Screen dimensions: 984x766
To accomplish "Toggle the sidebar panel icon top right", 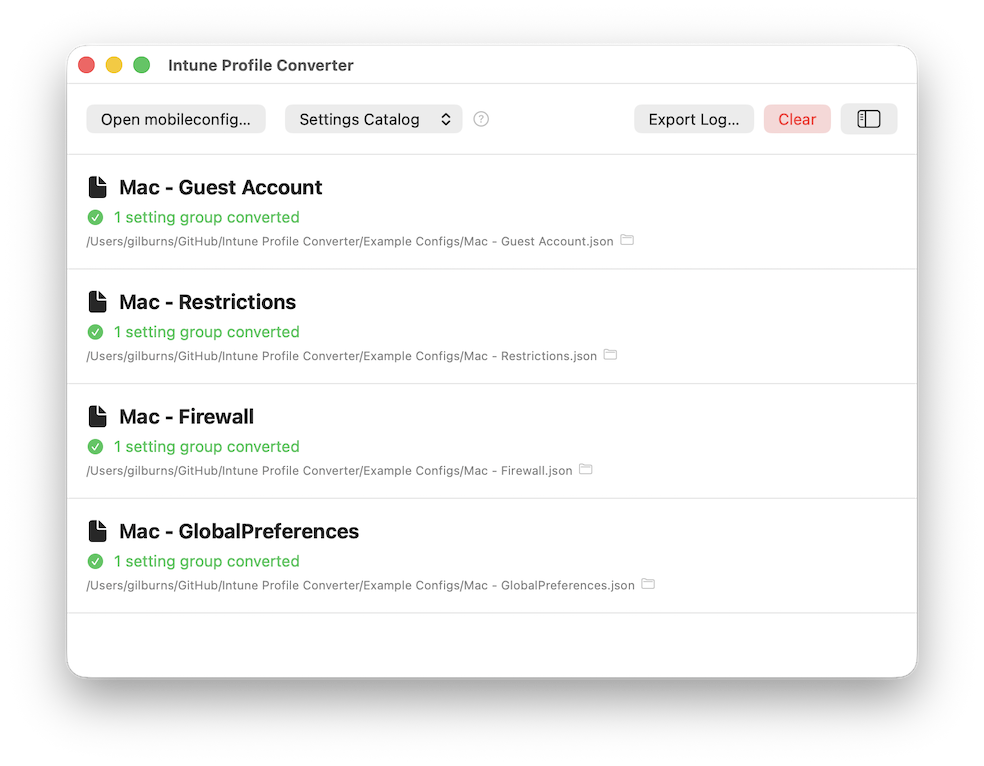I will coord(868,118).
